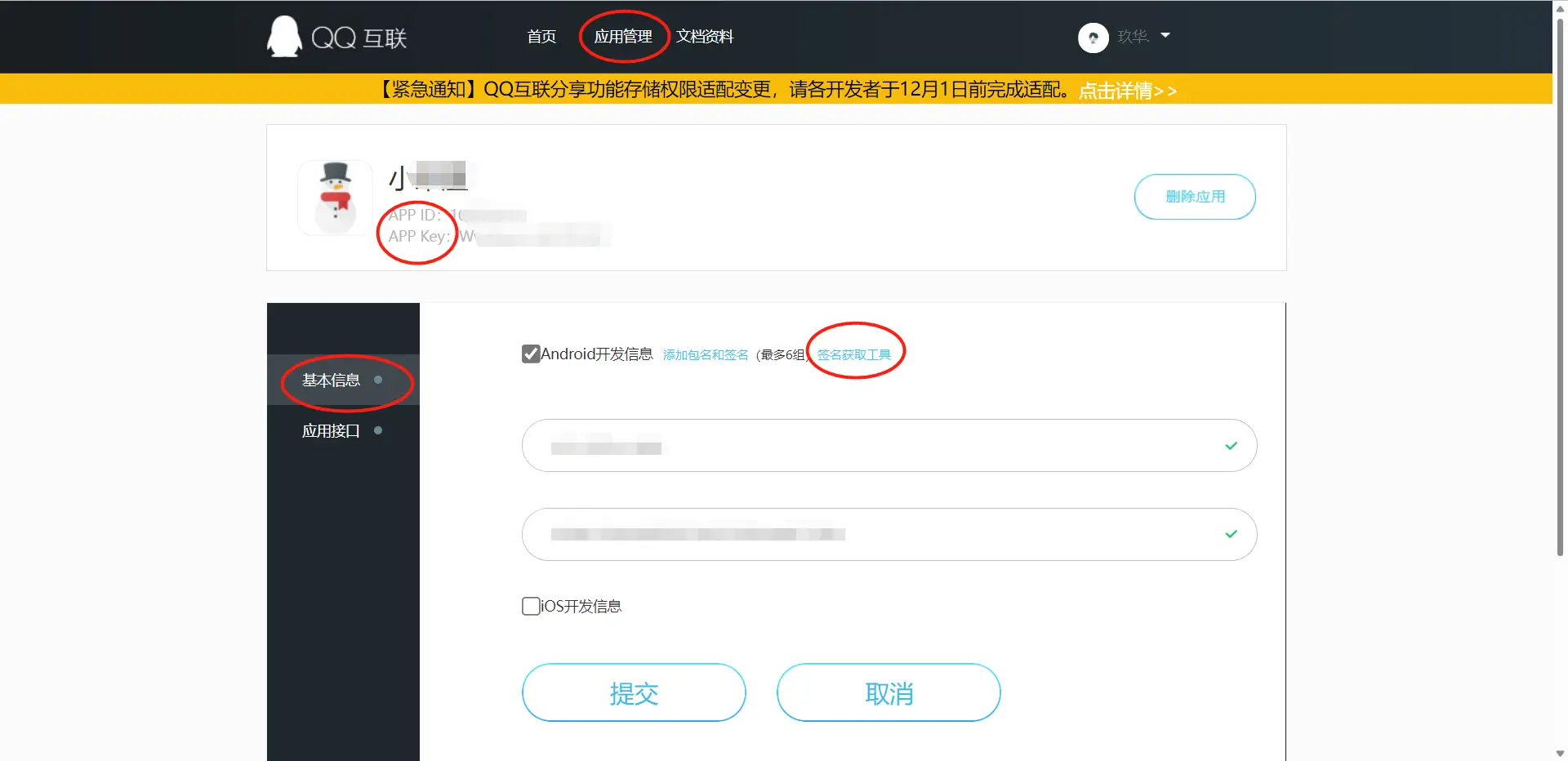This screenshot has height=761, width=1568.
Task: Click the green checkmark in the first input field
Action: click(x=1230, y=446)
